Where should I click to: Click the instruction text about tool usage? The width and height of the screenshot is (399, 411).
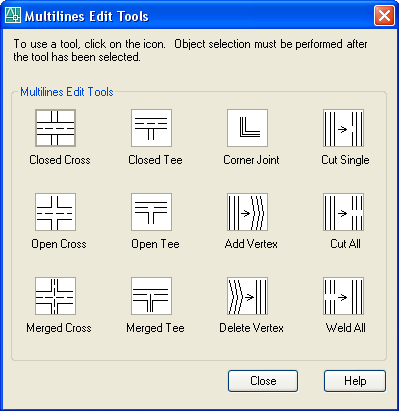[x=190, y=50]
